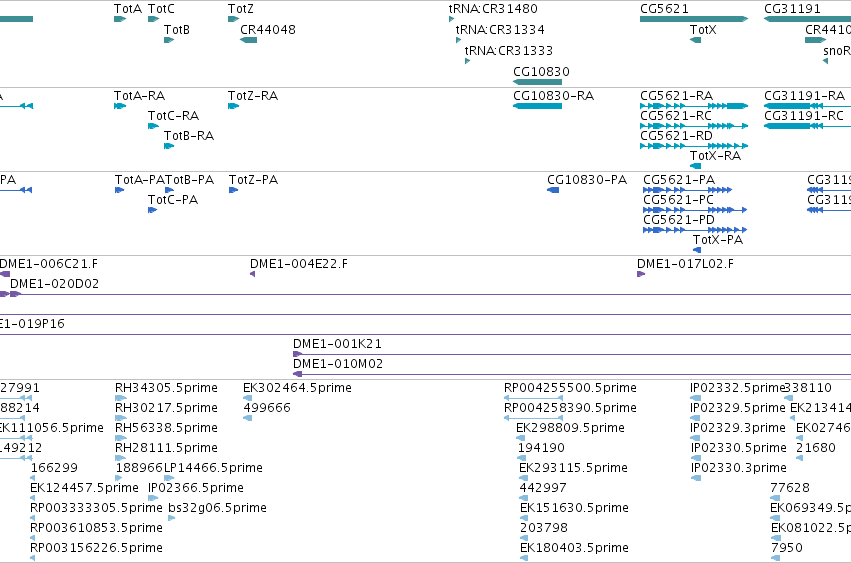
Task: Select protein CG5621-PC
Action: tap(678, 200)
